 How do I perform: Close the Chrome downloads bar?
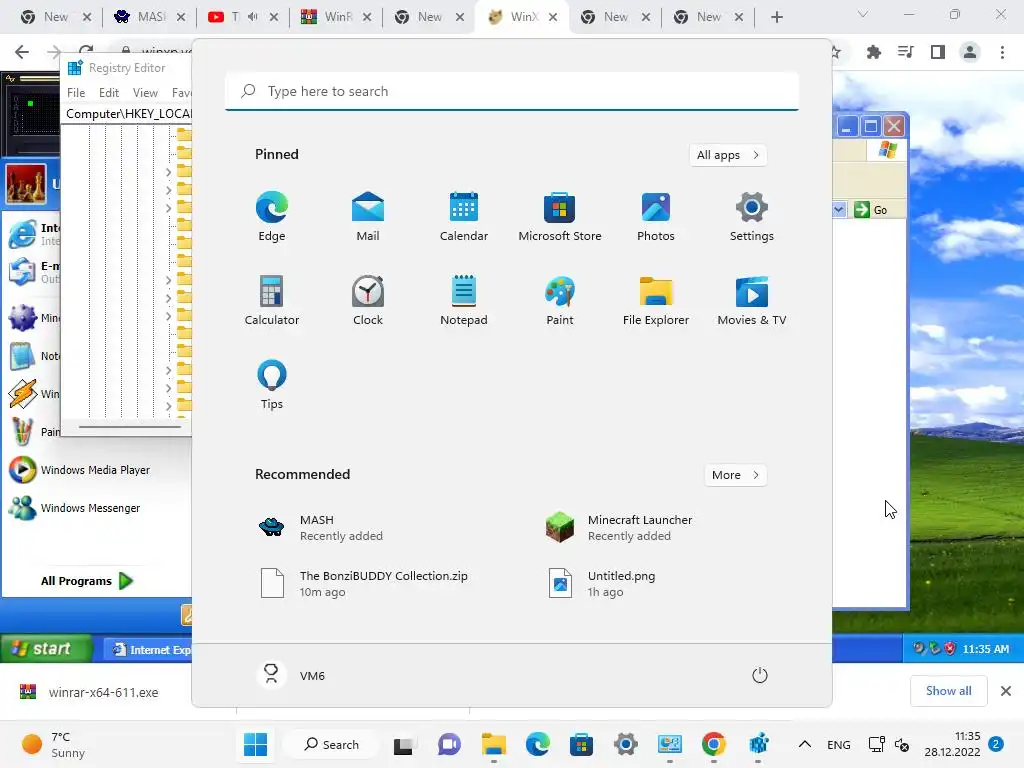[1006, 691]
